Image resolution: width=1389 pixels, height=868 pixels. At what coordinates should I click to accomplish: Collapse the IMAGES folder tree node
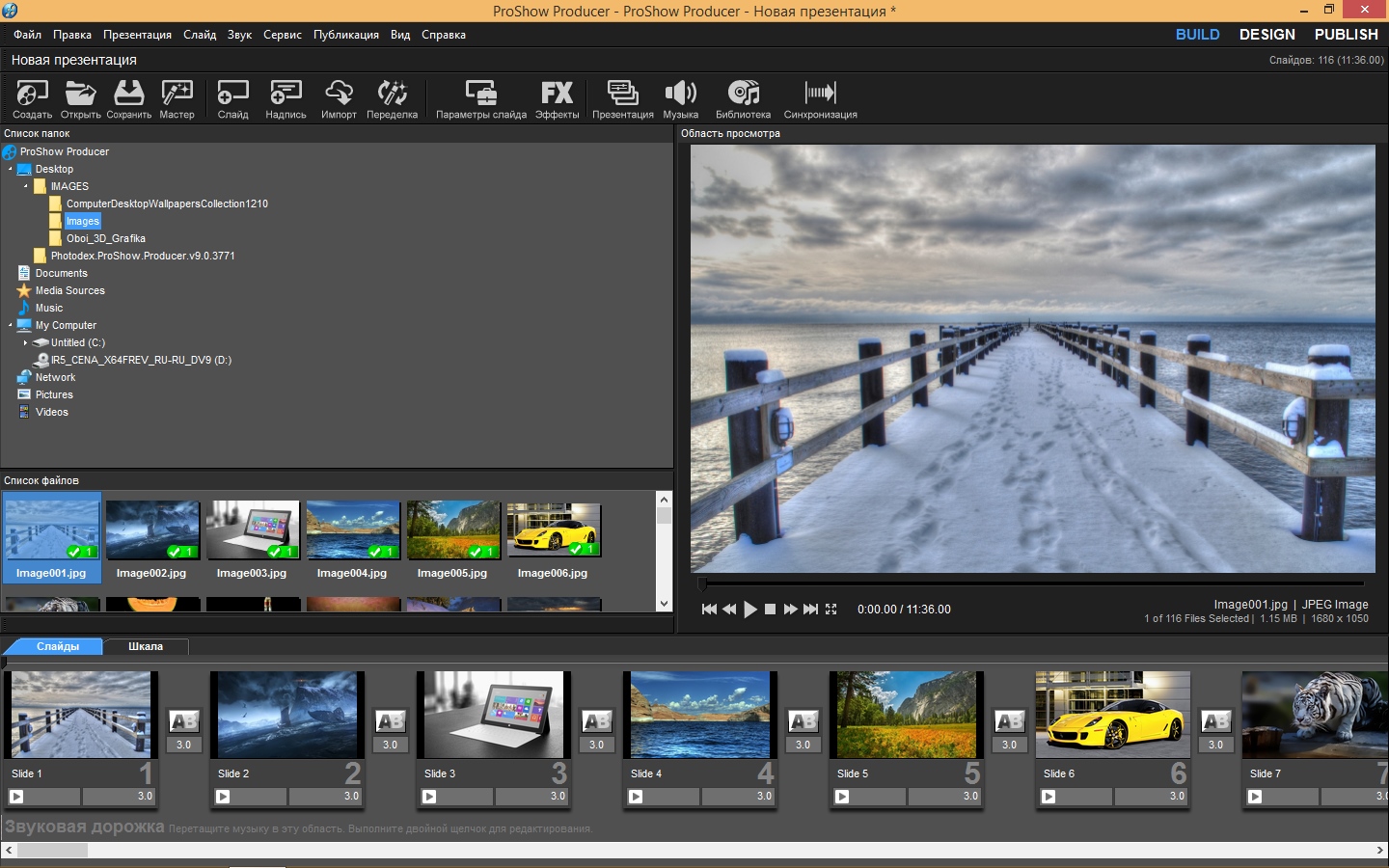point(25,186)
